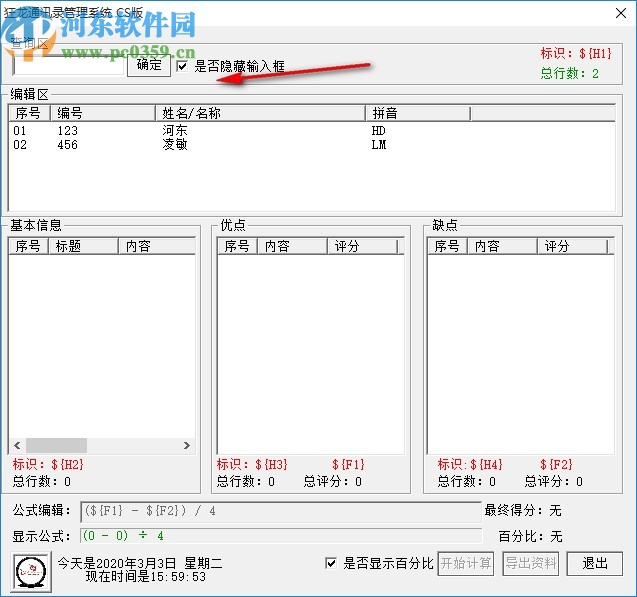Click the 内容 column header in 基本信息
The width and height of the screenshot is (637, 597).
pyautogui.click(x=157, y=246)
